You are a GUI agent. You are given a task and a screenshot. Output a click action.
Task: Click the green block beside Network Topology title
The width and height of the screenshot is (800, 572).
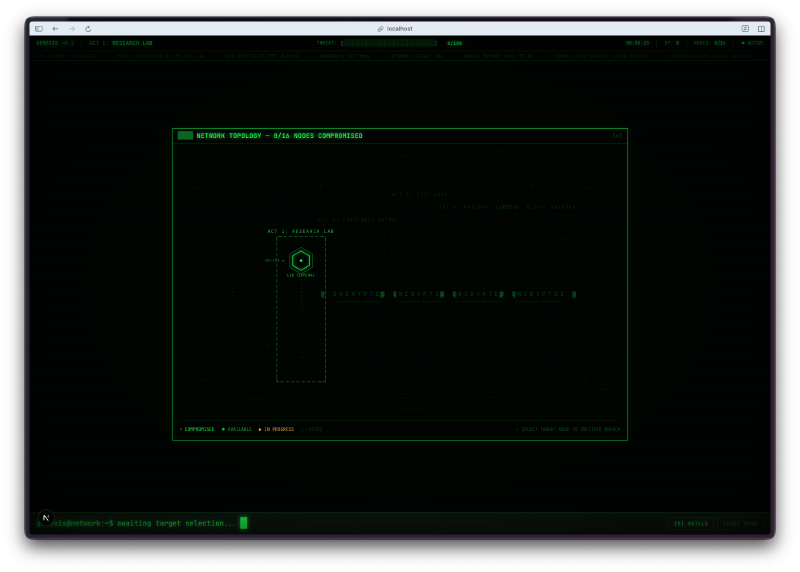point(185,136)
